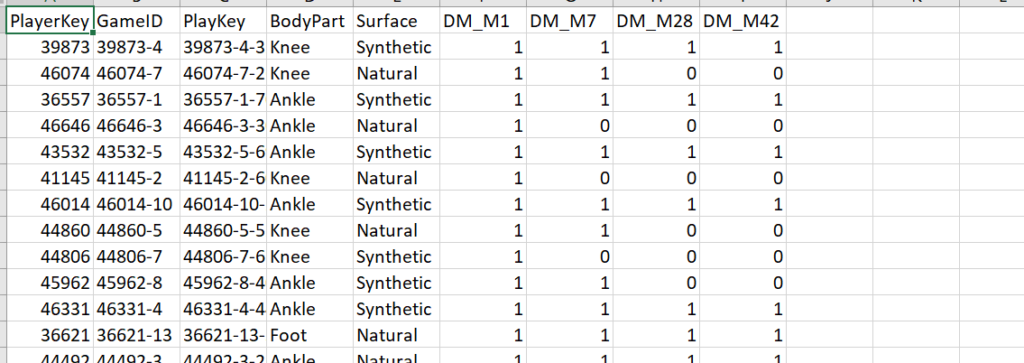Select the GameID cell 43532-5
The image size is (1024, 363).
(137, 151)
